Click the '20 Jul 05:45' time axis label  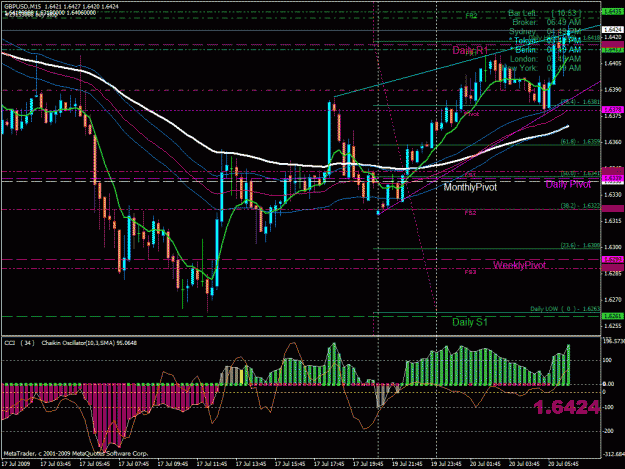click(564, 464)
